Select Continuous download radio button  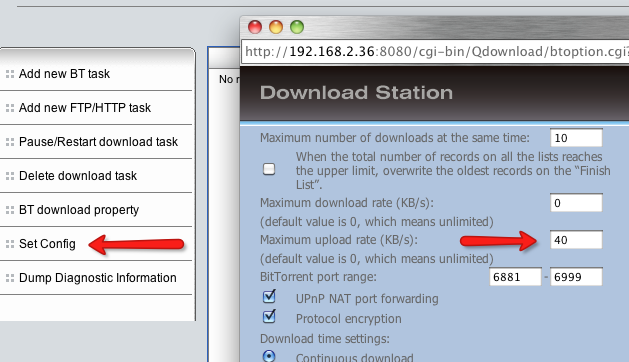[269, 356]
